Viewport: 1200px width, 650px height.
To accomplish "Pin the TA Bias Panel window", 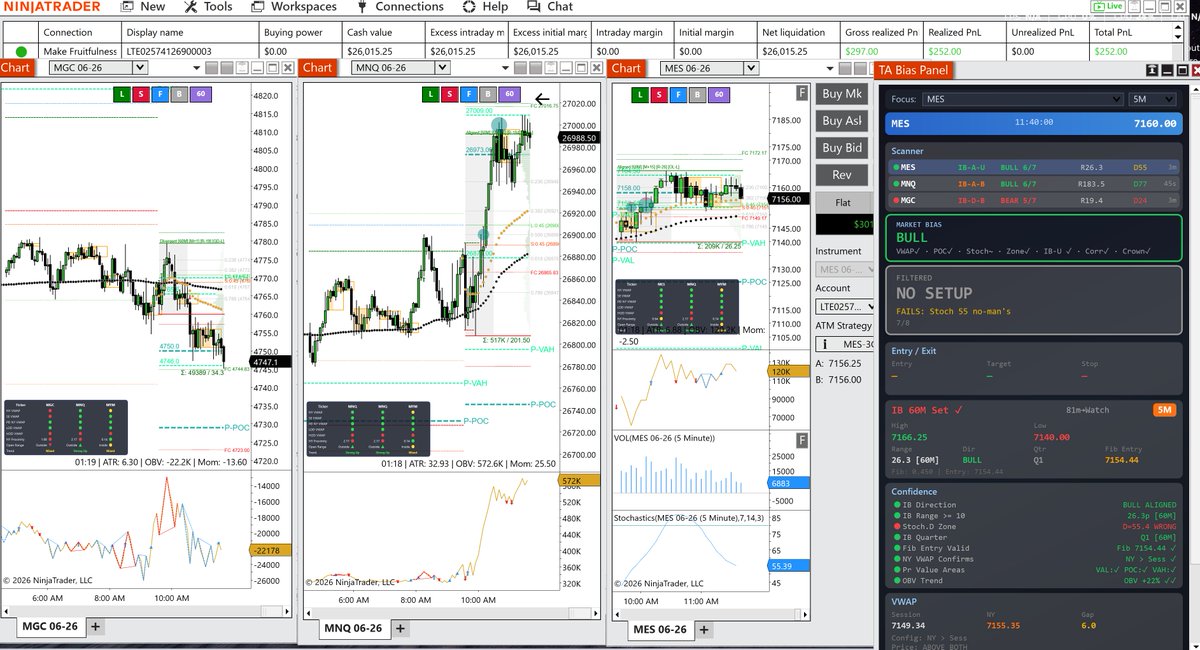I will tap(1151, 70).
